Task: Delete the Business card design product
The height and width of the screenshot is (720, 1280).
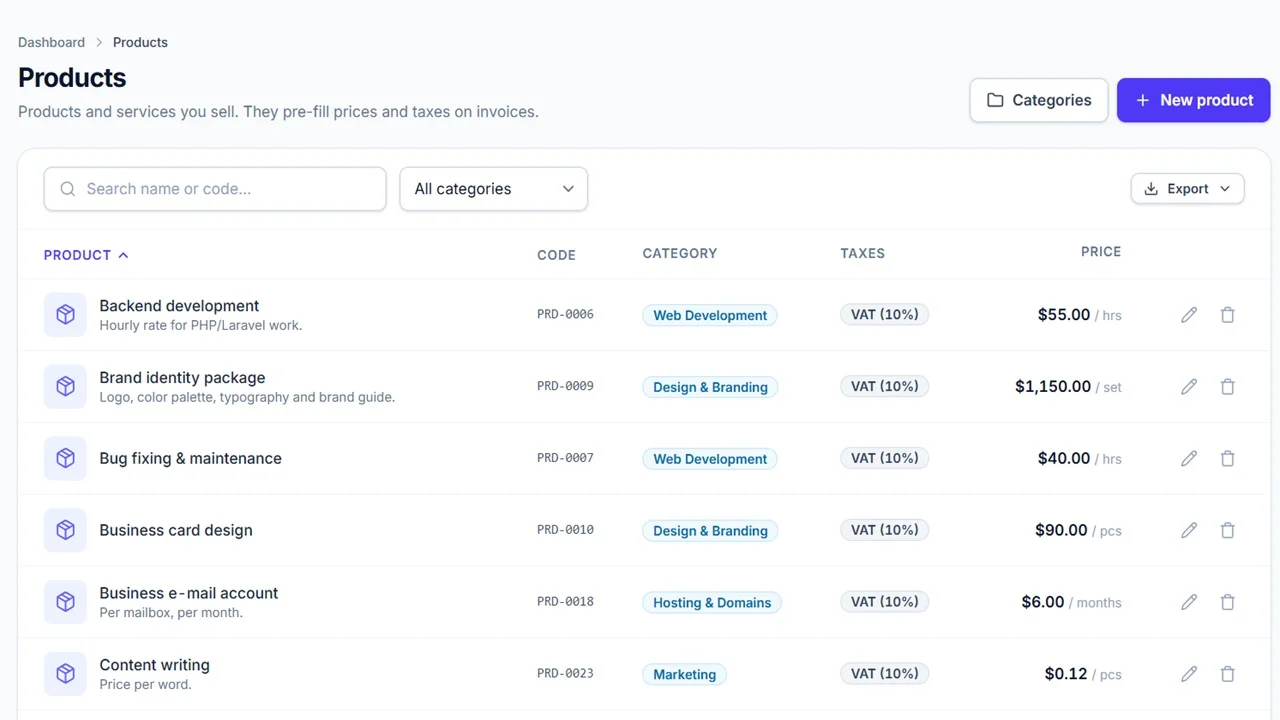Action: [1228, 531]
